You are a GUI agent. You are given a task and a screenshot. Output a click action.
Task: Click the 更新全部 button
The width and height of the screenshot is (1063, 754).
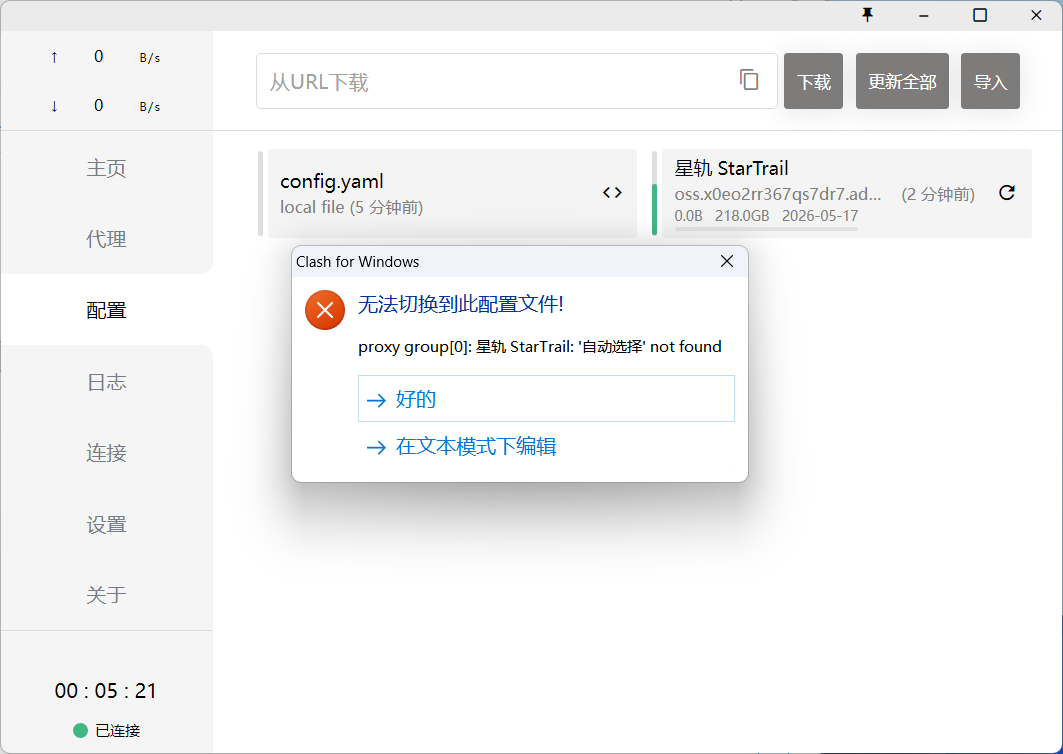coord(902,81)
